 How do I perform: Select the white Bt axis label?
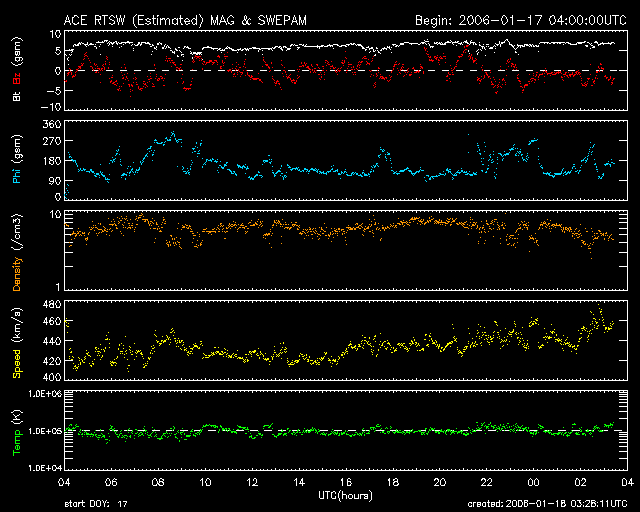(17, 96)
